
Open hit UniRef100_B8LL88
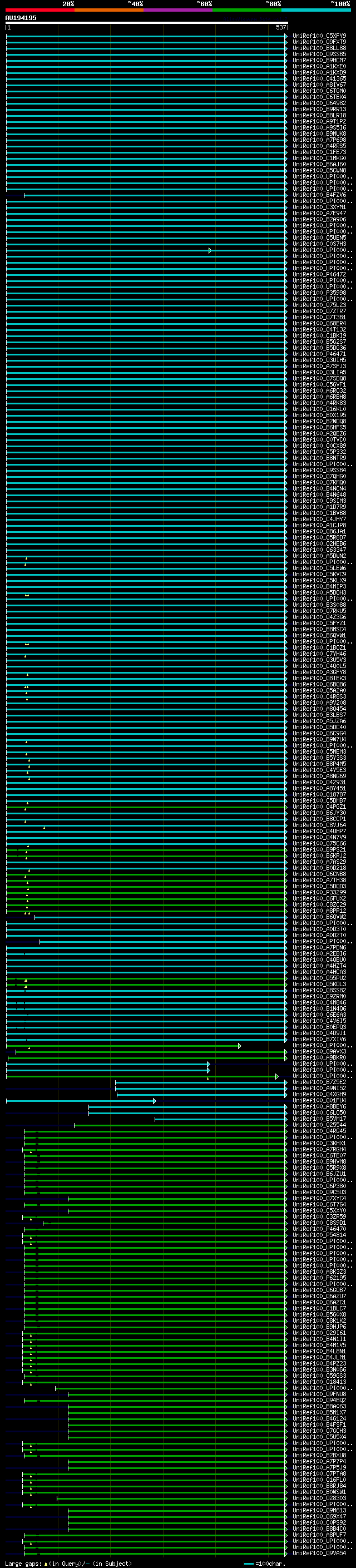tap(319, 48)
